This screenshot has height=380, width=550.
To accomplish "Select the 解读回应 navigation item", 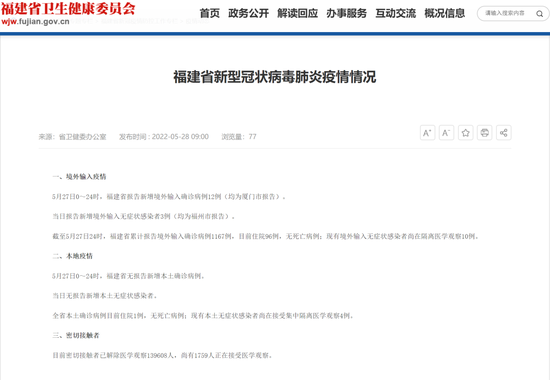I will tap(297, 13).
